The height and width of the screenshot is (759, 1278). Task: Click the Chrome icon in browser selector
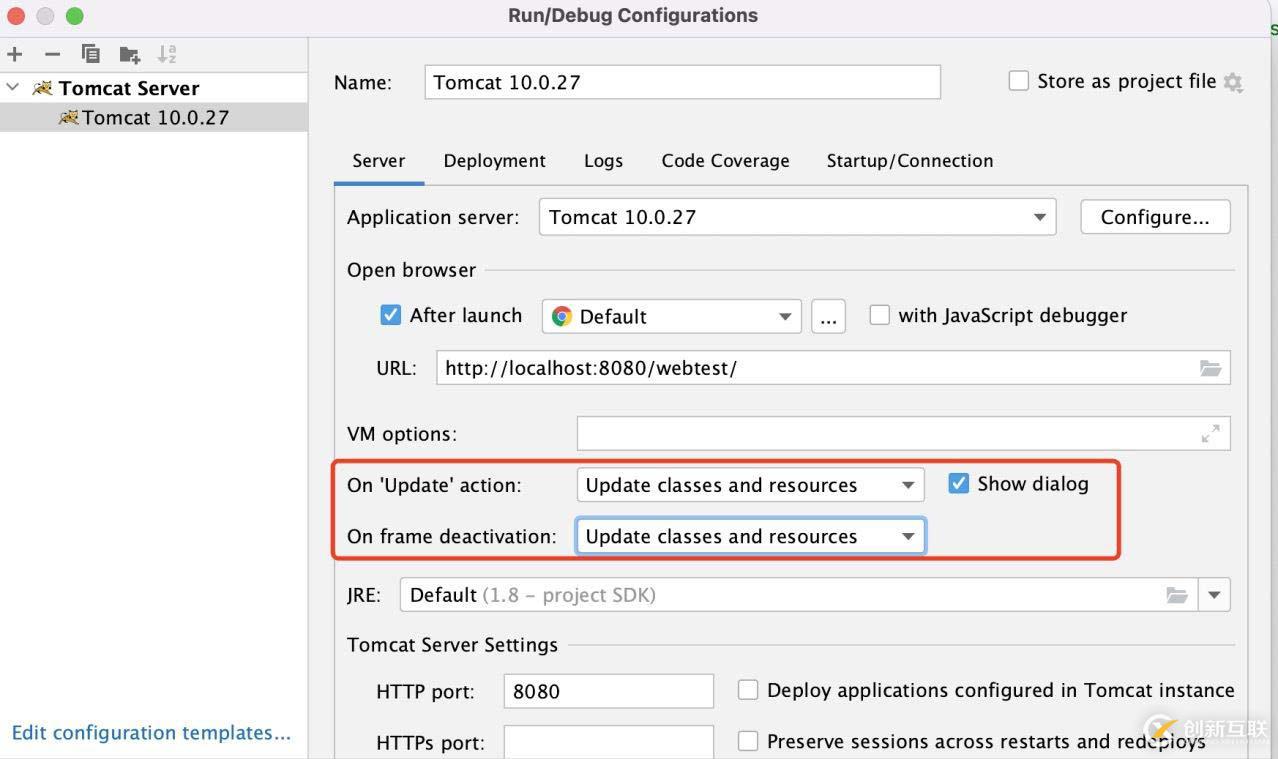tap(562, 316)
